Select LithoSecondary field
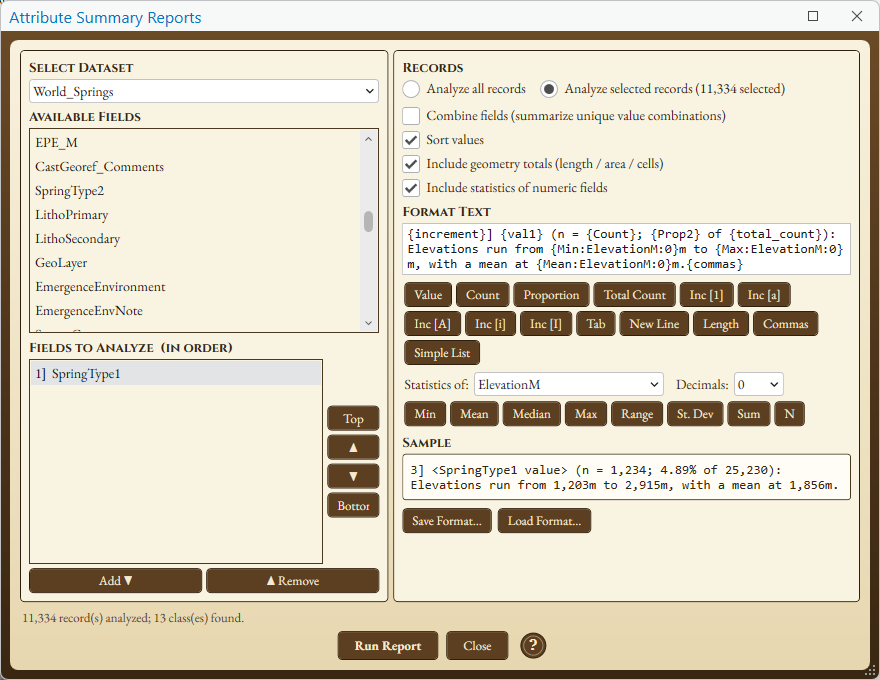 (x=195, y=239)
